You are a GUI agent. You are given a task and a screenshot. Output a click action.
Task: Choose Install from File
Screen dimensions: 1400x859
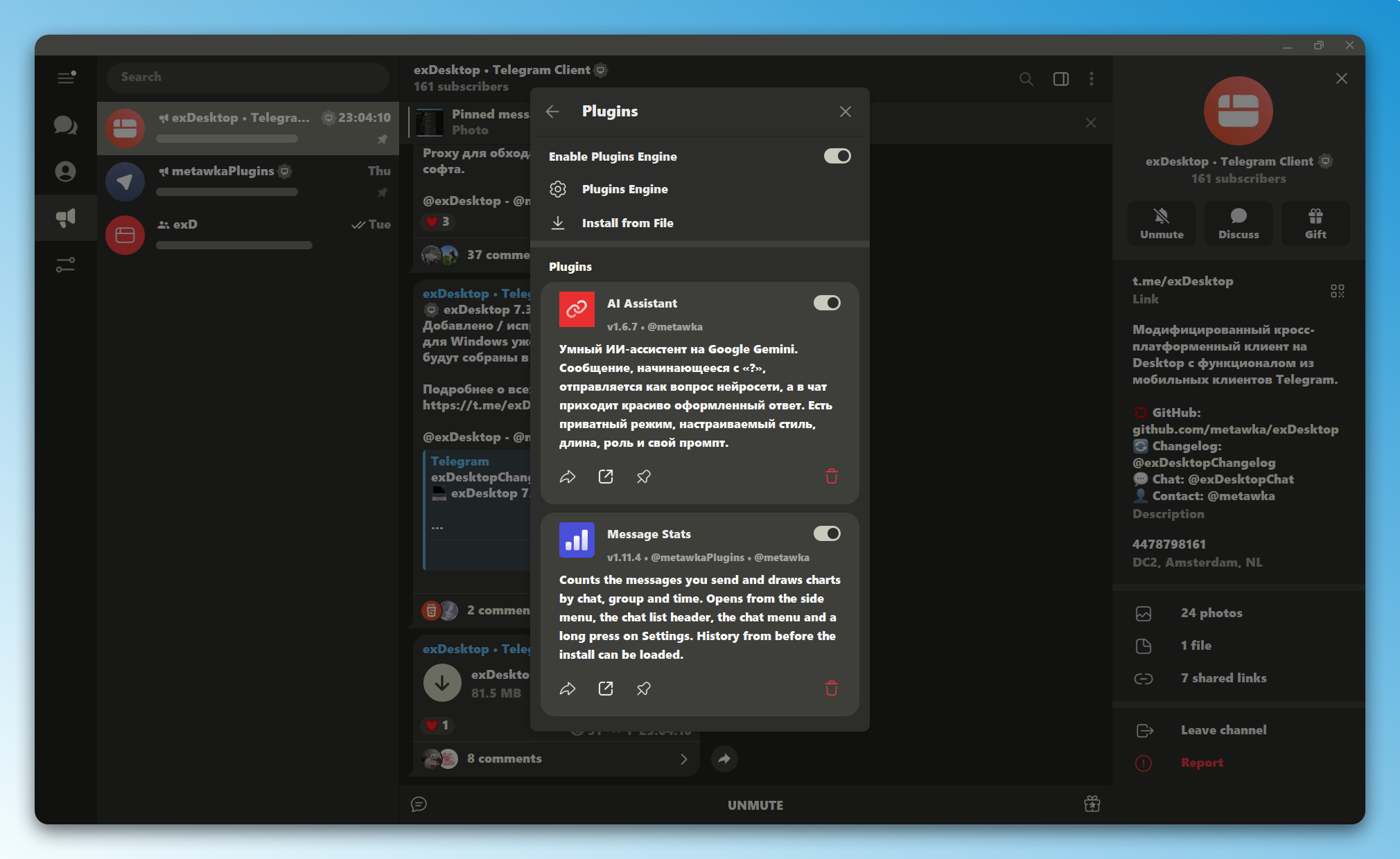coord(700,223)
